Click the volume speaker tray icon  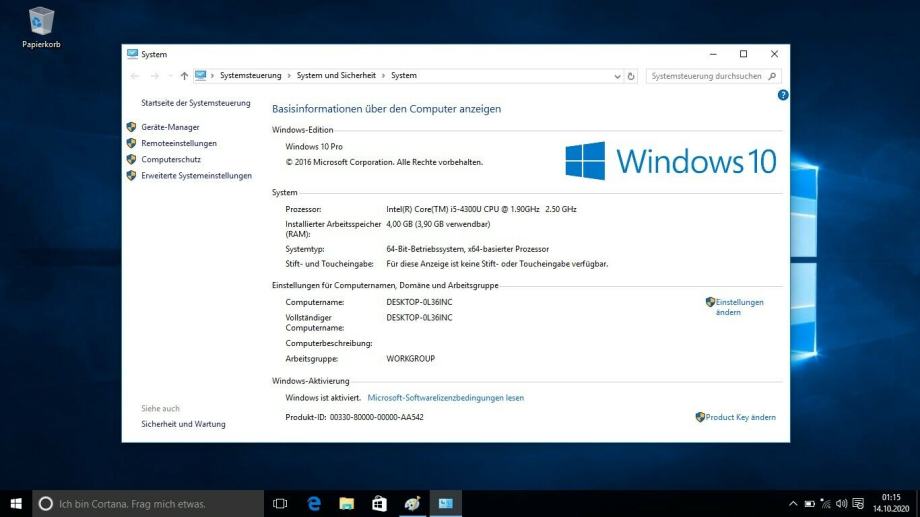point(841,504)
